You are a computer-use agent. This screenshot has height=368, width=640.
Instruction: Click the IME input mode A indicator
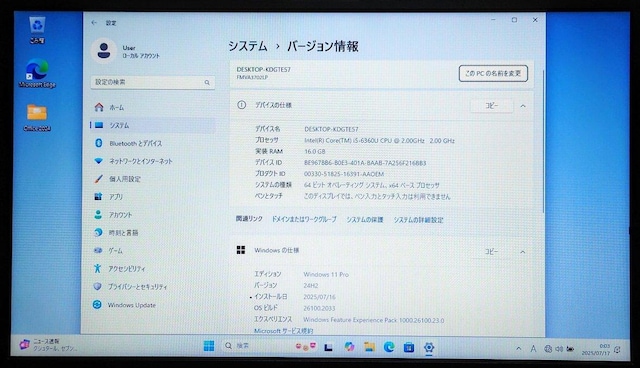click(533, 349)
